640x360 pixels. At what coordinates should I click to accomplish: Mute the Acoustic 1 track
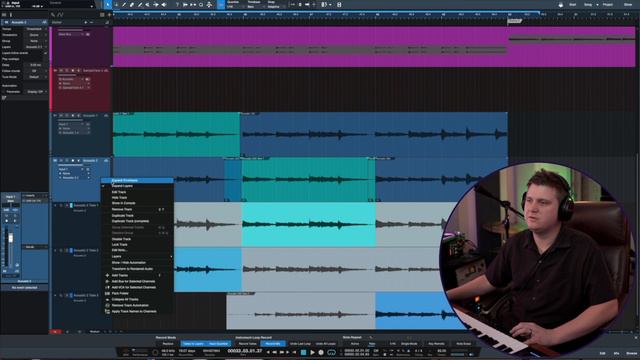click(x=61, y=116)
